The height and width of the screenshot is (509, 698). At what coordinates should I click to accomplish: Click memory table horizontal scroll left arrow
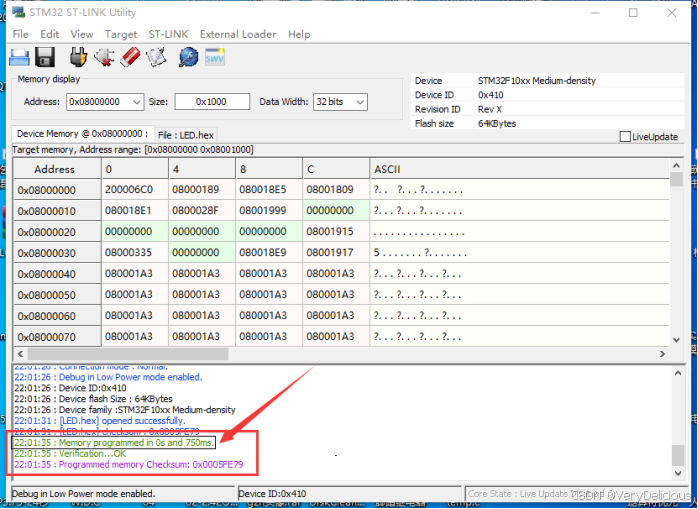[x=20, y=354]
